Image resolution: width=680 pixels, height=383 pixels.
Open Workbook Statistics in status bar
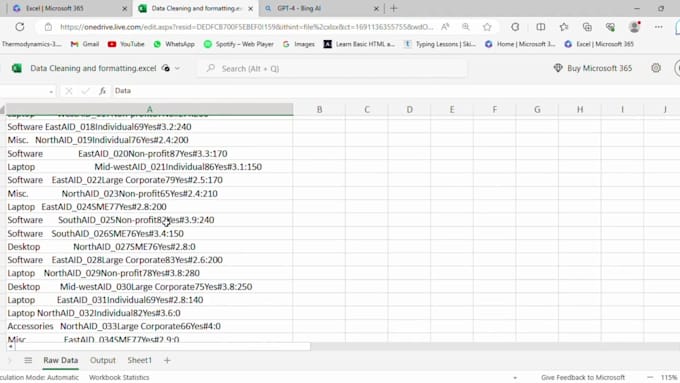click(119, 377)
